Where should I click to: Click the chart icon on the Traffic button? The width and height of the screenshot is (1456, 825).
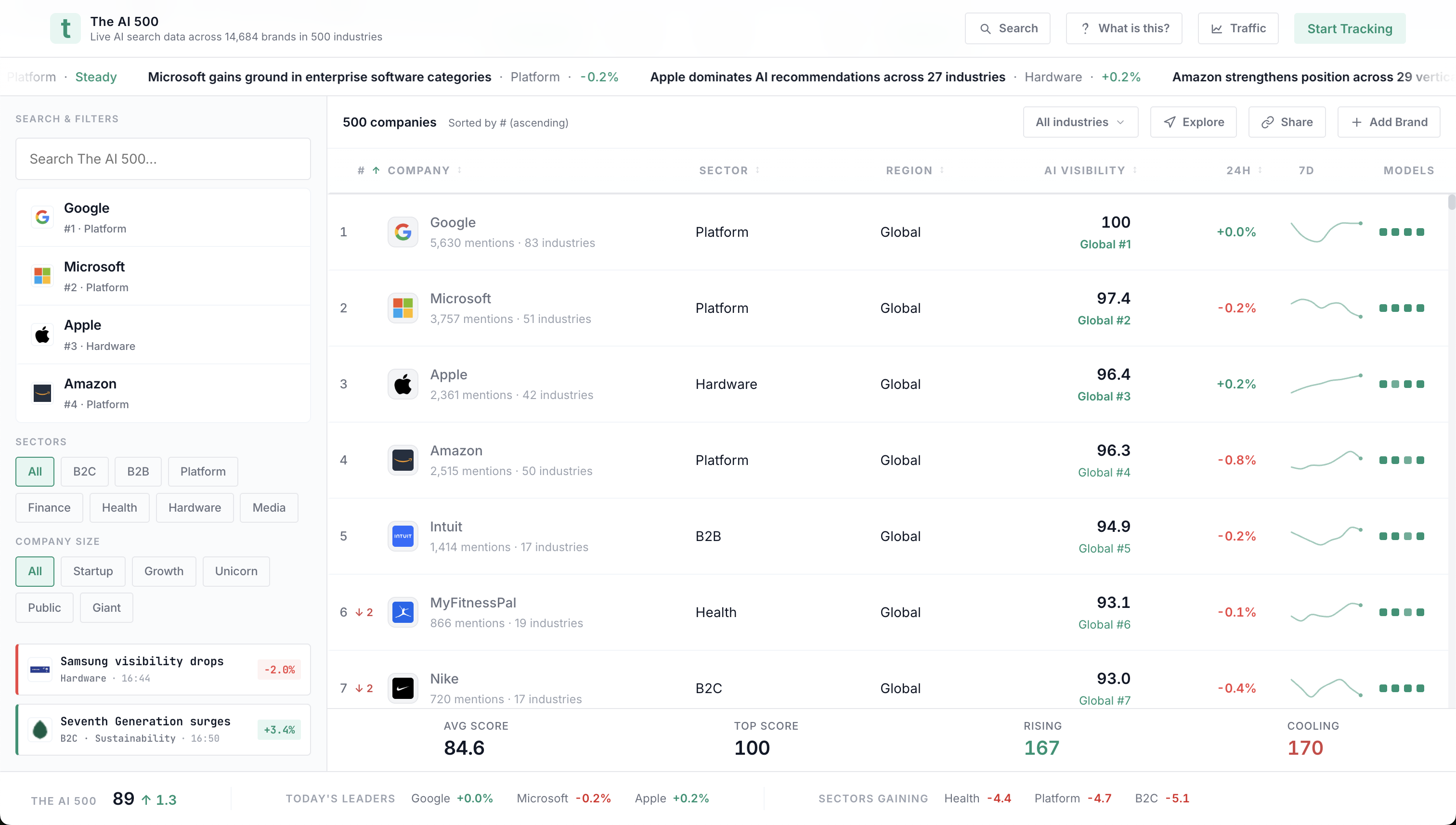coord(1217,28)
